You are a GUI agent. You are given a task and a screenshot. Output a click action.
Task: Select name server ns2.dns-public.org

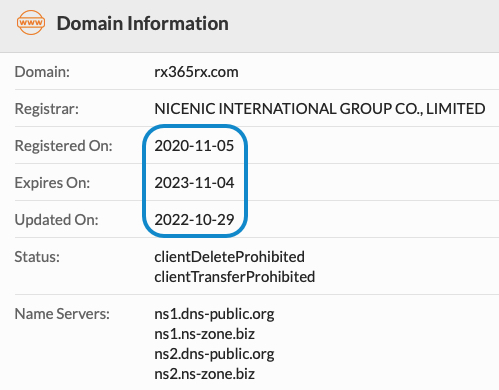[x=214, y=354]
